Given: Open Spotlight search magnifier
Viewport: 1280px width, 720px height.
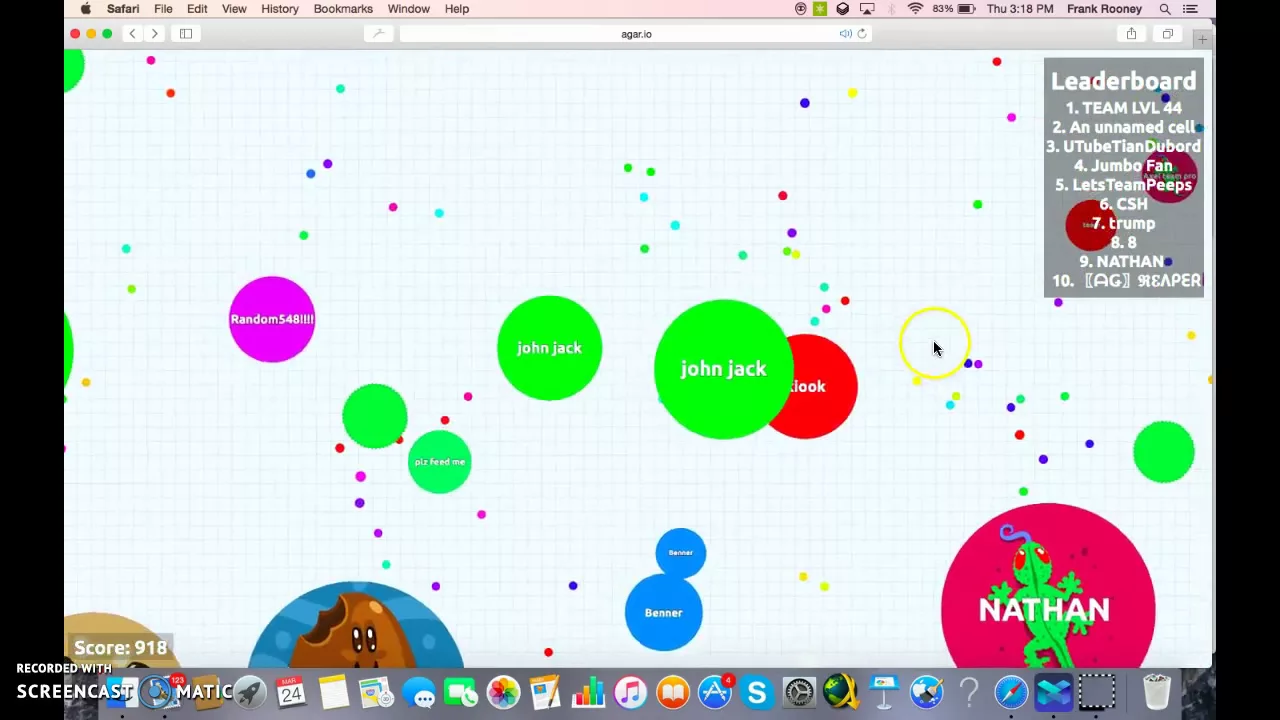Looking at the screenshot, I should [x=1165, y=9].
